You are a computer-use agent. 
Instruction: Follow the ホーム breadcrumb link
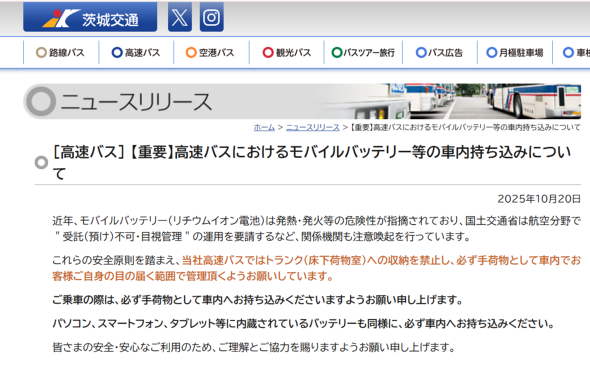click(264, 128)
